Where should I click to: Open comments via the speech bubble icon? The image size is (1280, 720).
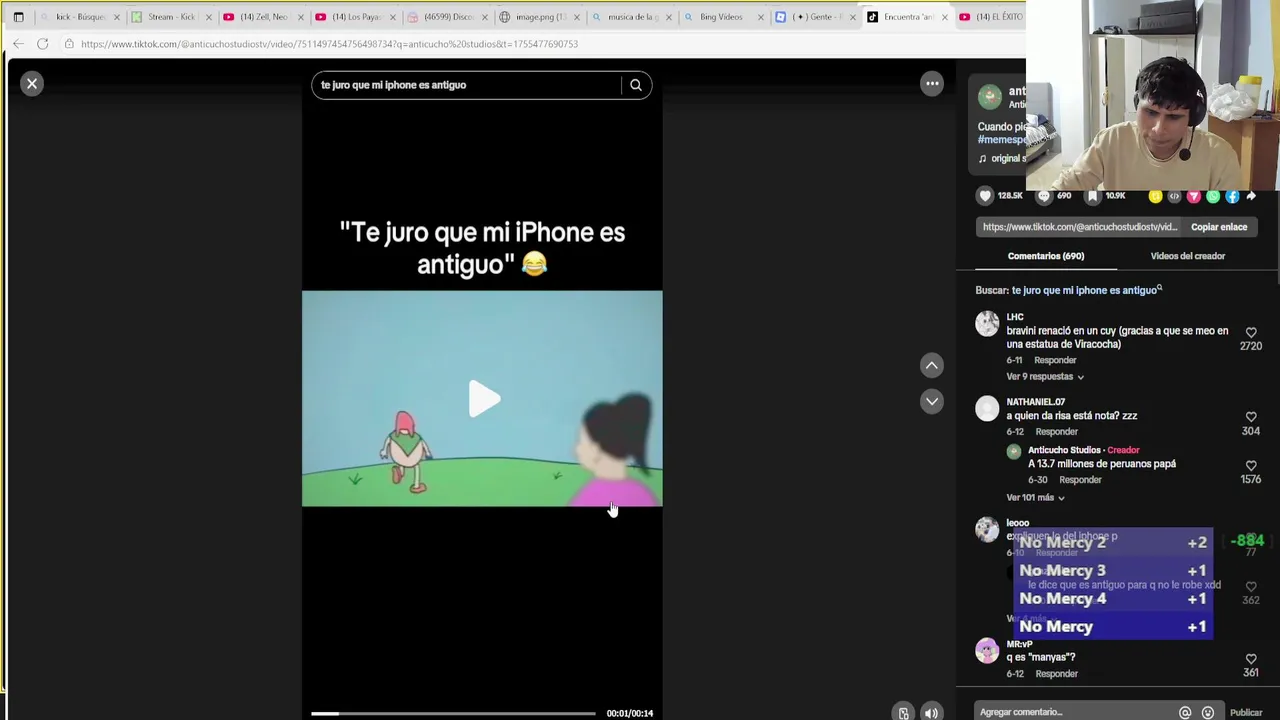1044,196
